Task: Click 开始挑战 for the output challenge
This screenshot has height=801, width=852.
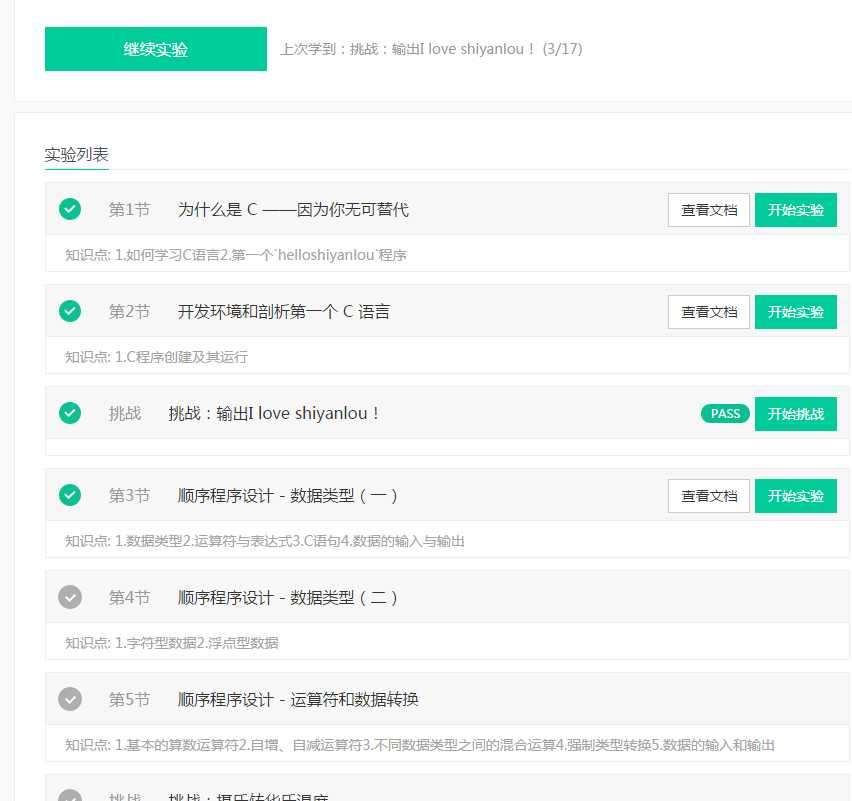Action: tap(796, 413)
